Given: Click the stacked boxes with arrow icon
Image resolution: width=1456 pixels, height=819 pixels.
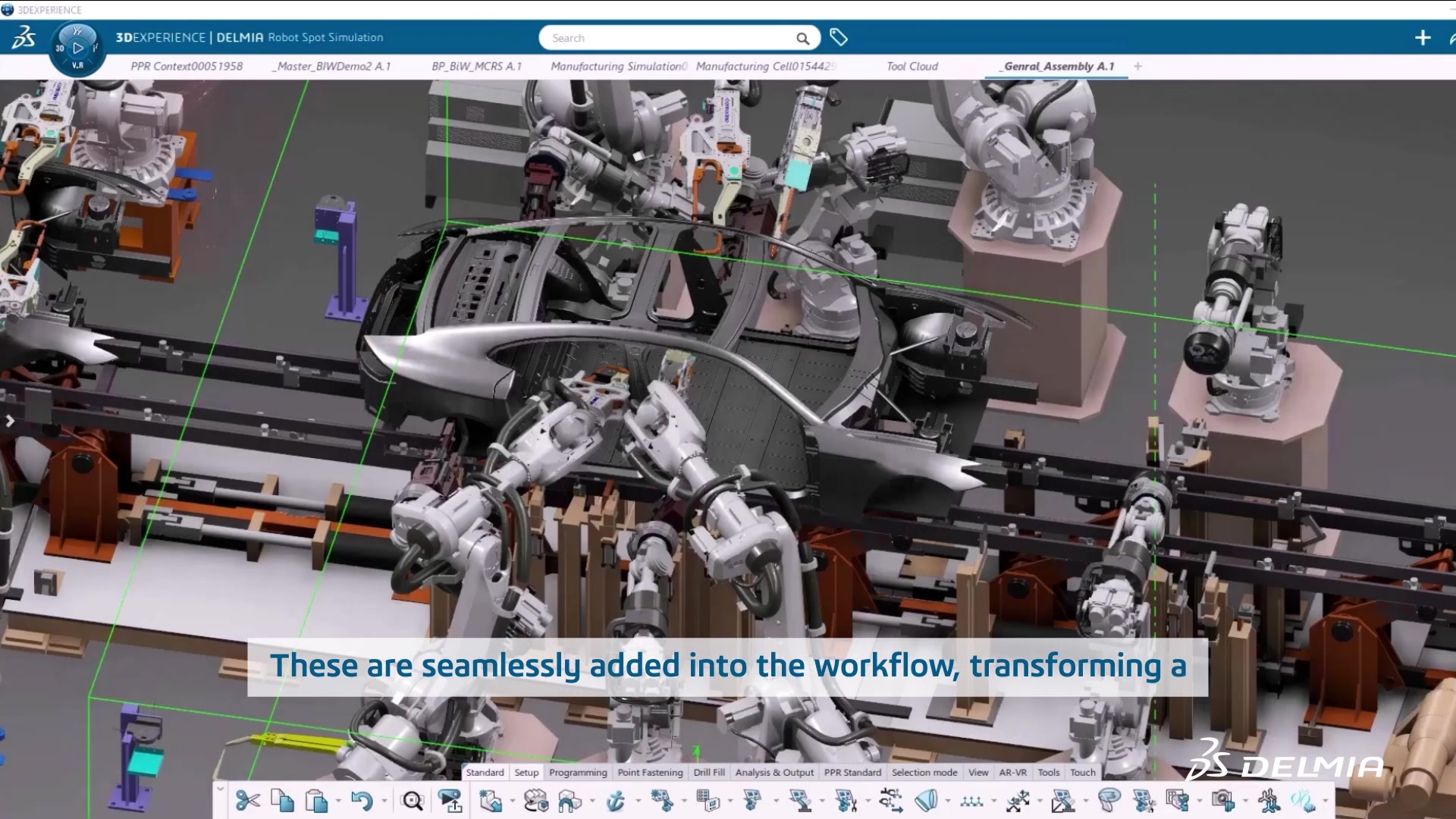Looking at the screenshot, I should (535, 800).
